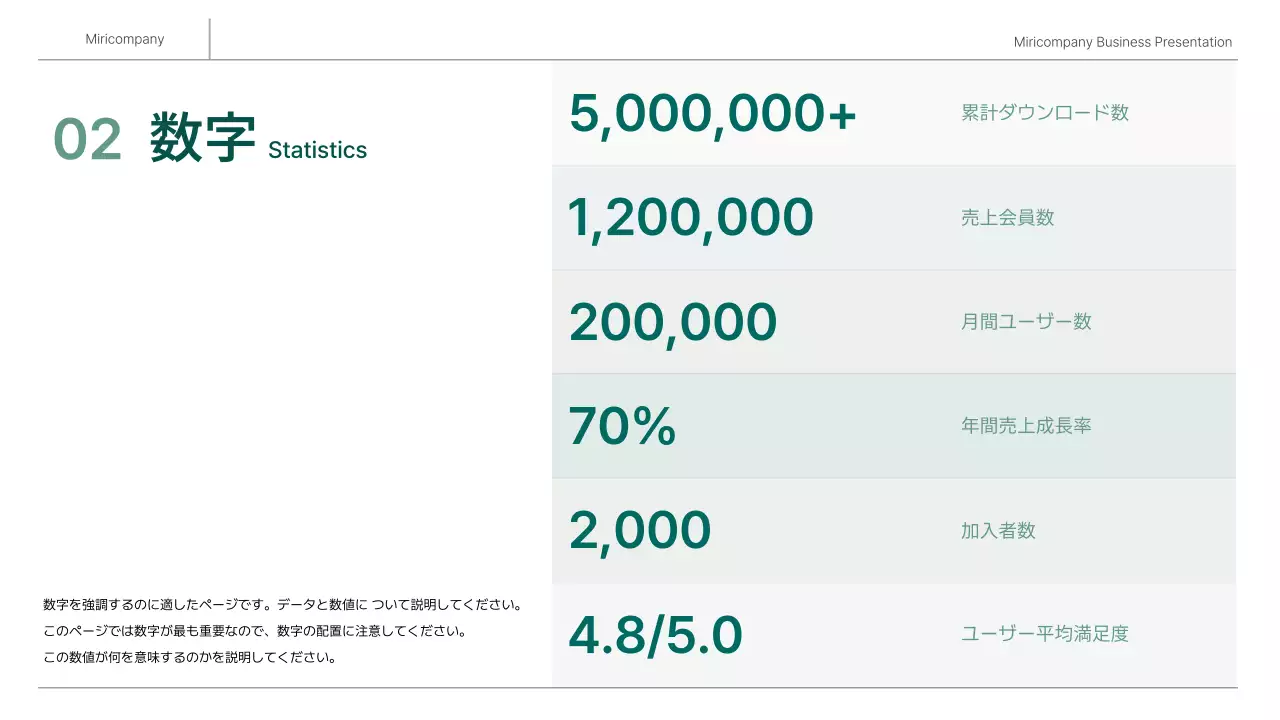Click the description line starting この数値が何を
Image resolution: width=1280 pixels, height=720 pixels.
point(190,657)
